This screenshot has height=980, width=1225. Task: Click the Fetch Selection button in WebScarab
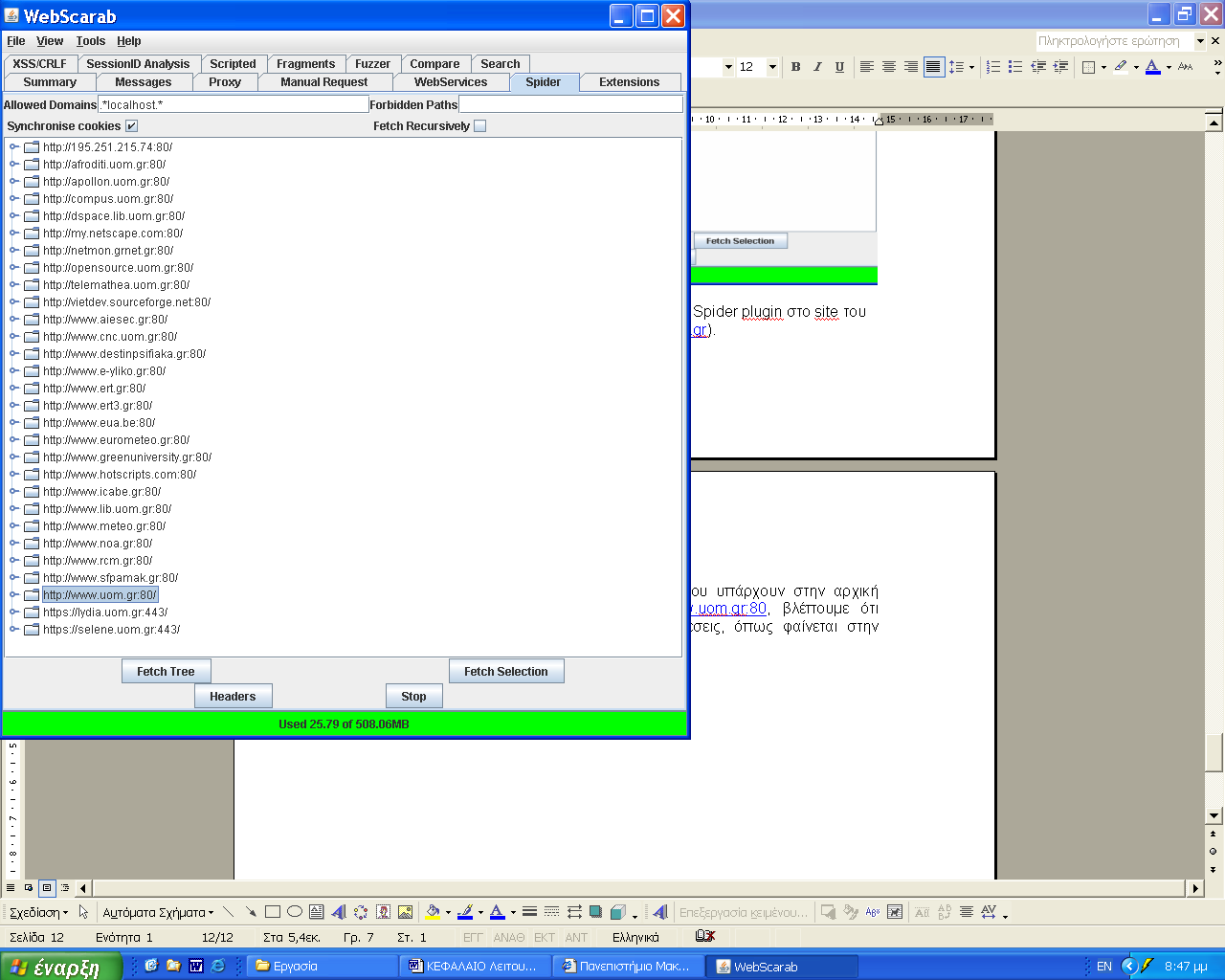point(506,672)
